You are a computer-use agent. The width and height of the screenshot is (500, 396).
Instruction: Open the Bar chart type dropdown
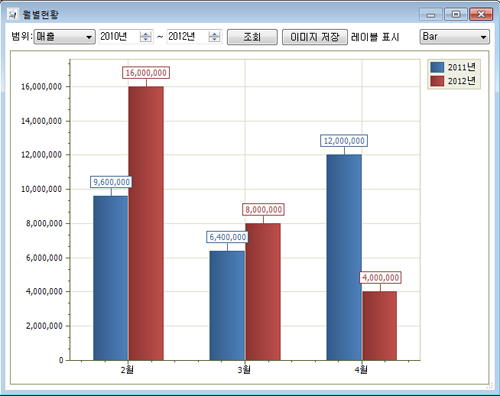454,37
